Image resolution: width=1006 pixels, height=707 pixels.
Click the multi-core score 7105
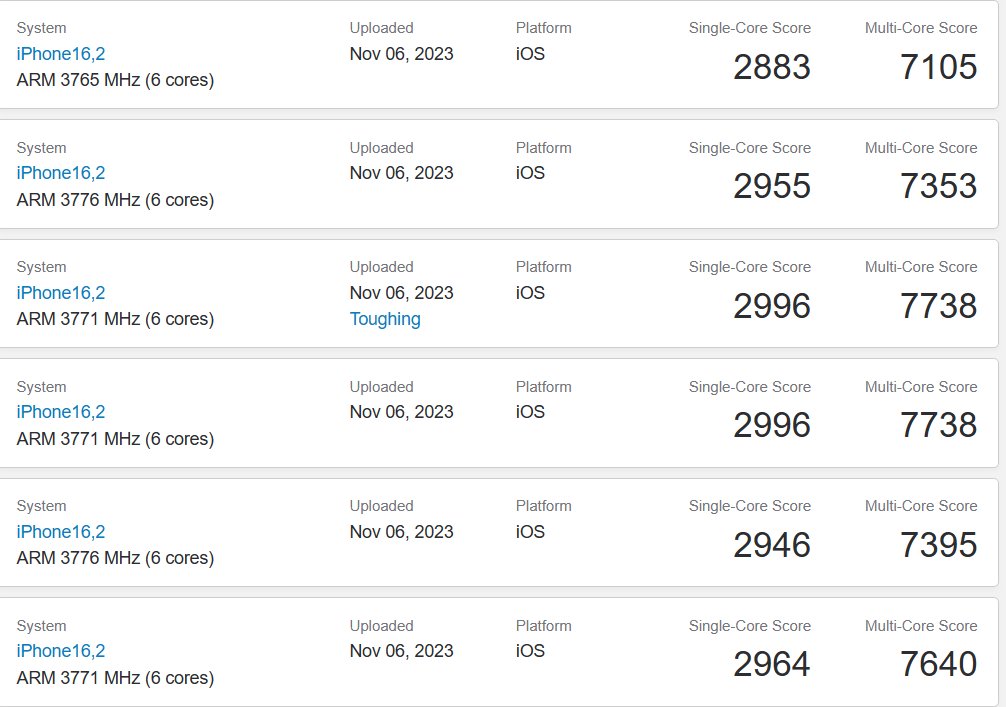938,67
